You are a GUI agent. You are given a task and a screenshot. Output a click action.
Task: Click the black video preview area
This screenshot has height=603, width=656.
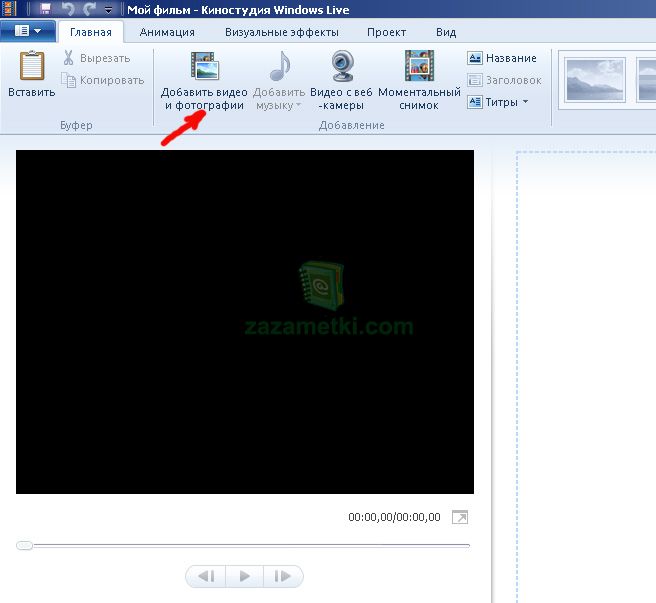pos(245,322)
